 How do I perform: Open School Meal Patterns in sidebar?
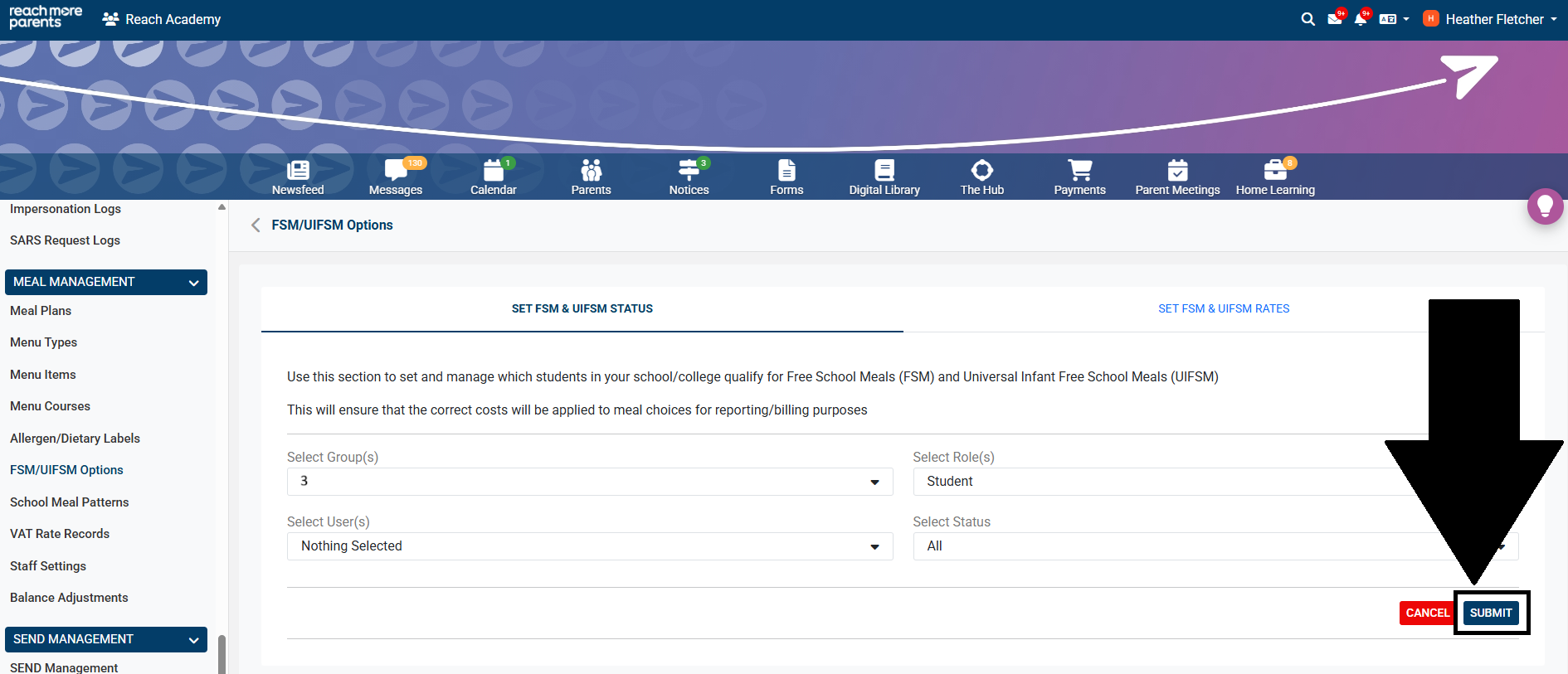(x=70, y=502)
